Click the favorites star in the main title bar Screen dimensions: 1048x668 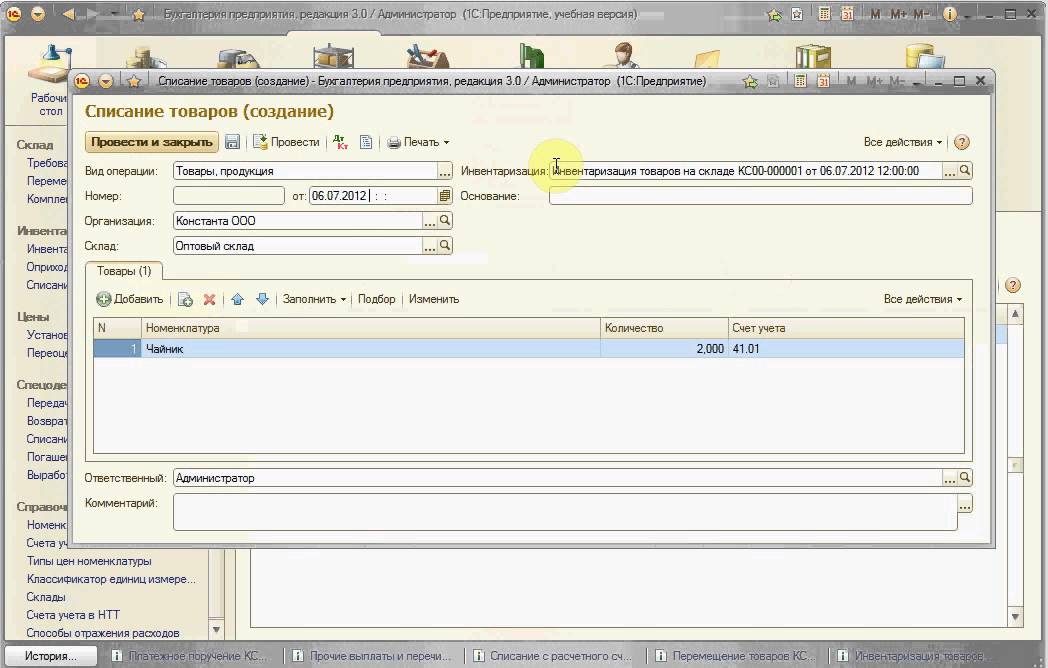[x=138, y=14]
